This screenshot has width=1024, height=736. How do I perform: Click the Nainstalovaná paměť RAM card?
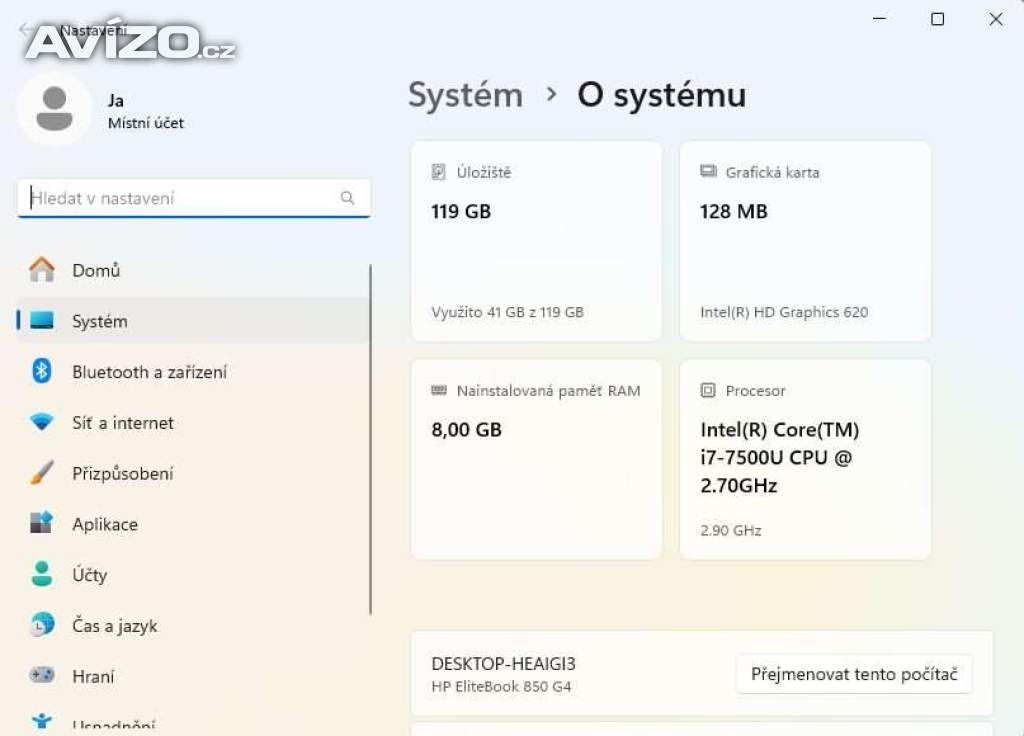(536, 459)
